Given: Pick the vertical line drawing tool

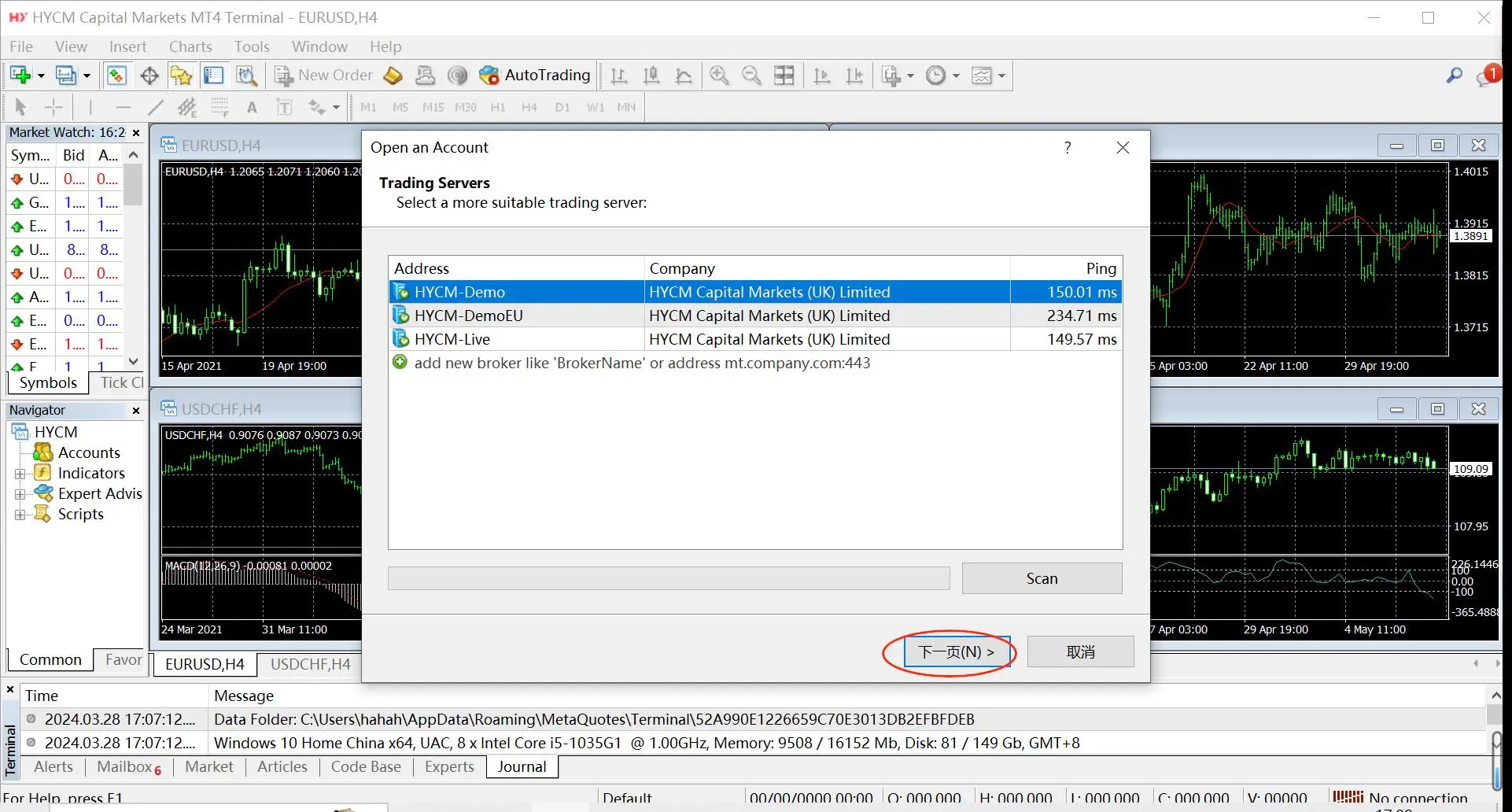Looking at the screenshot, I should click(x=90, y=107).
